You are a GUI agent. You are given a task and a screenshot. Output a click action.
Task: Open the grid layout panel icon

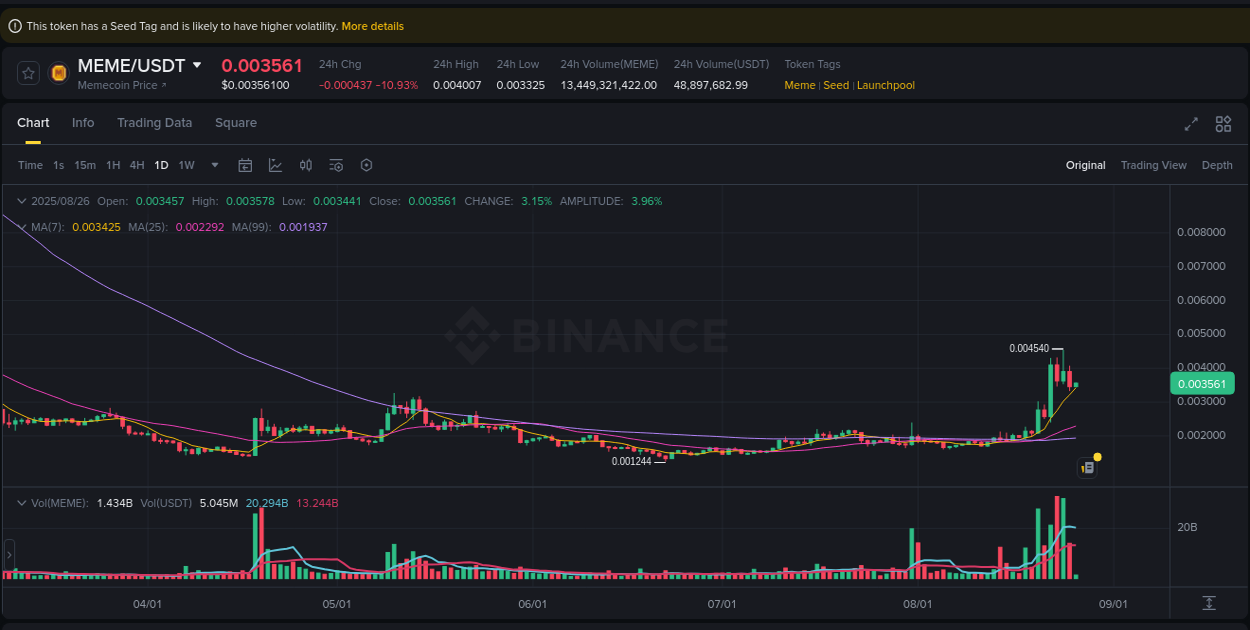(1223, 124)
